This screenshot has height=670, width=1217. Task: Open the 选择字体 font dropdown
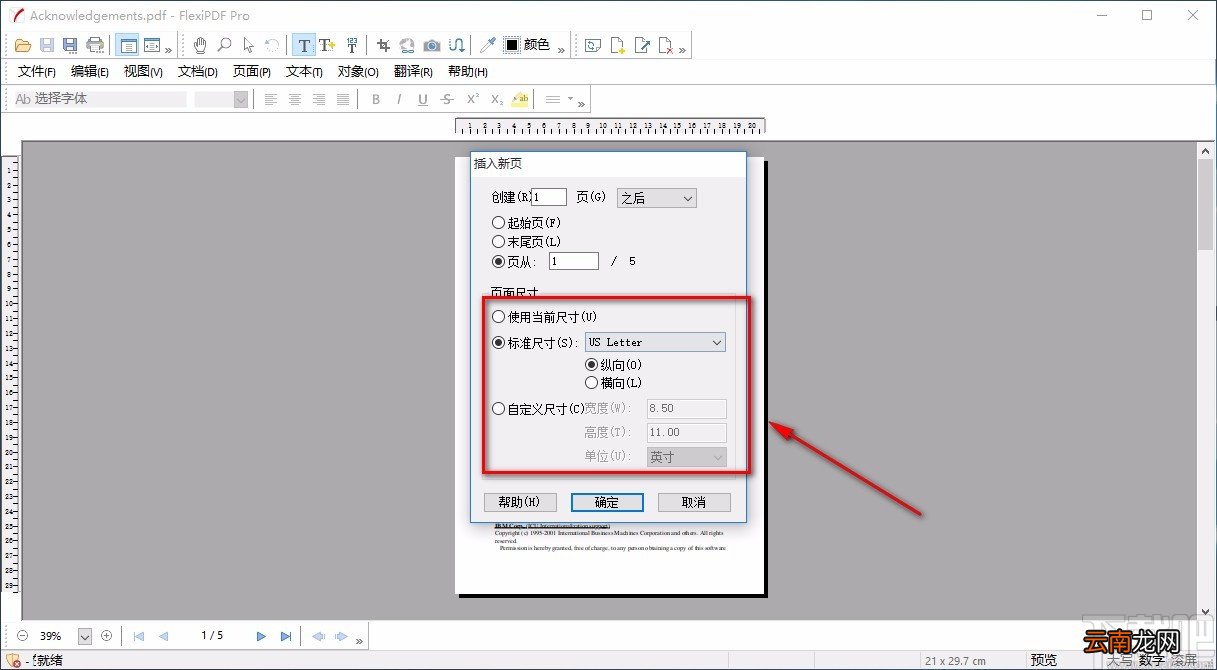pos(99,99)
